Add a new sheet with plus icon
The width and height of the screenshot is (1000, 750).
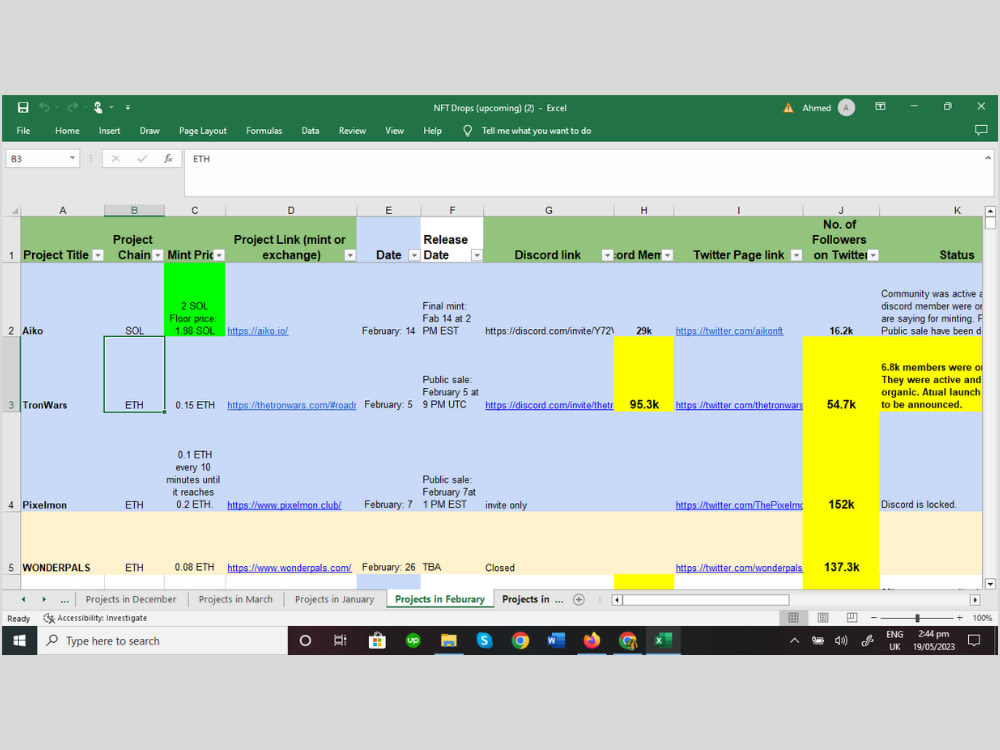pos(578,599)
